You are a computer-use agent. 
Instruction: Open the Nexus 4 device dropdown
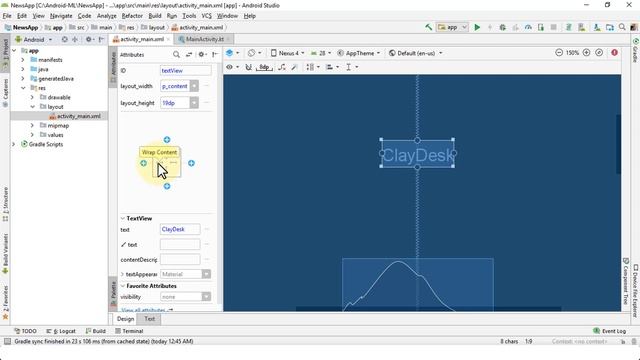tap(287, 53)
